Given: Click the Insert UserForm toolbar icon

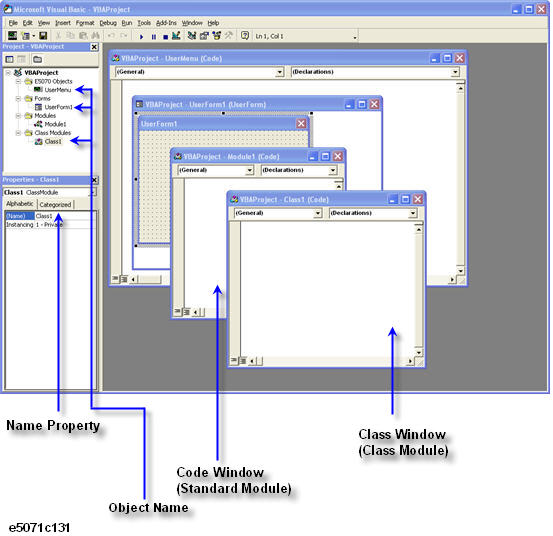Looking at the screenshot, I should pos(25,36).
